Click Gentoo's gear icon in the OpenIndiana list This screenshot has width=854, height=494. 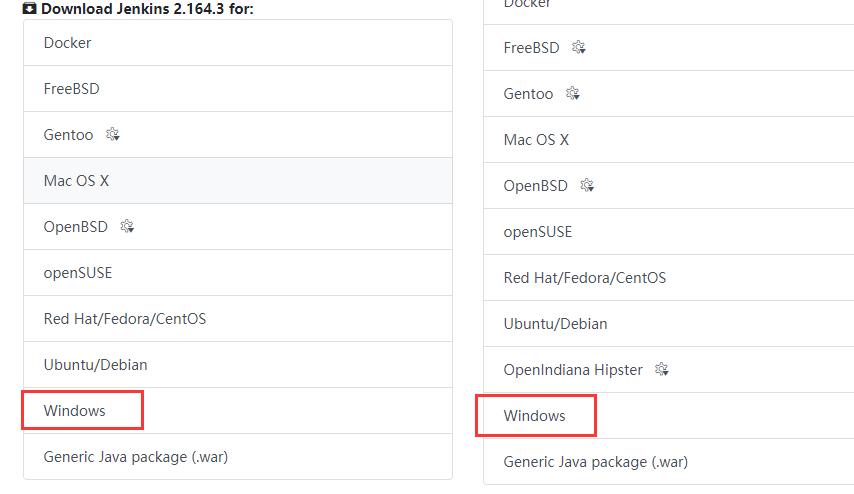click(x=572, y=93)
